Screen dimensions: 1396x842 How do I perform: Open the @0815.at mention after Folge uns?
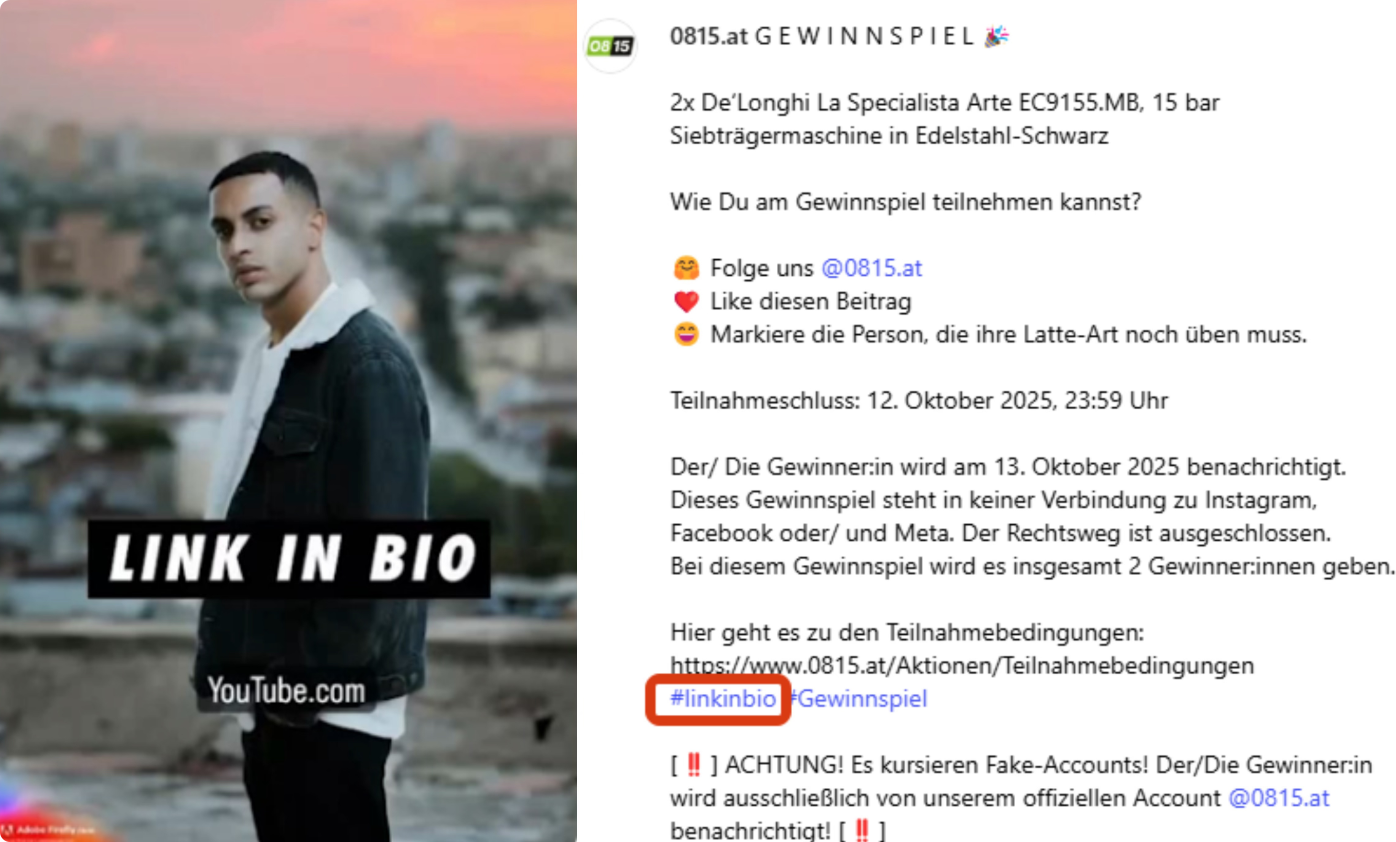point(871,269)
